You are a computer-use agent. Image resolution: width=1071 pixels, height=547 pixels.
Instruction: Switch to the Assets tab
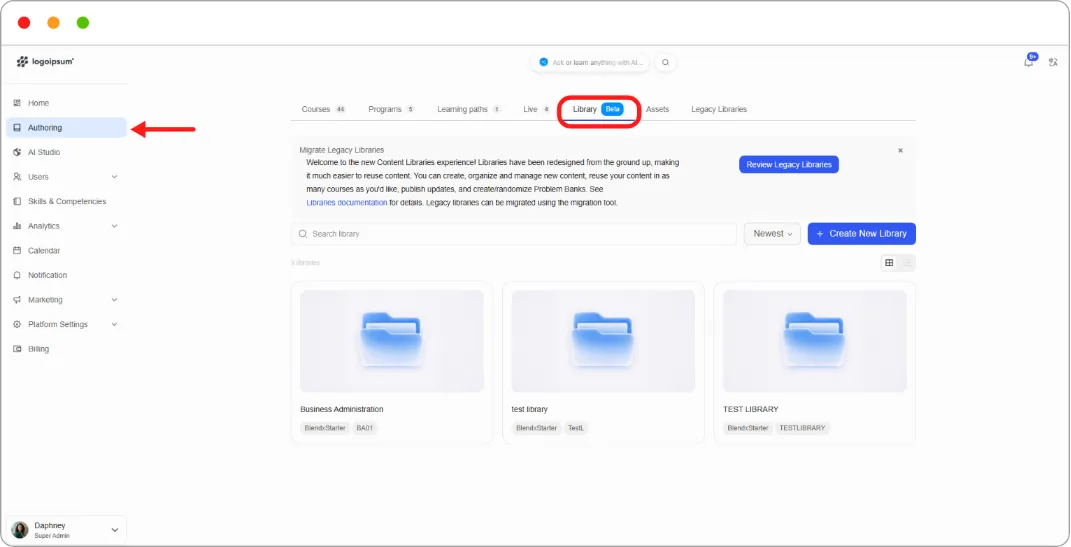tap(657, 109)
